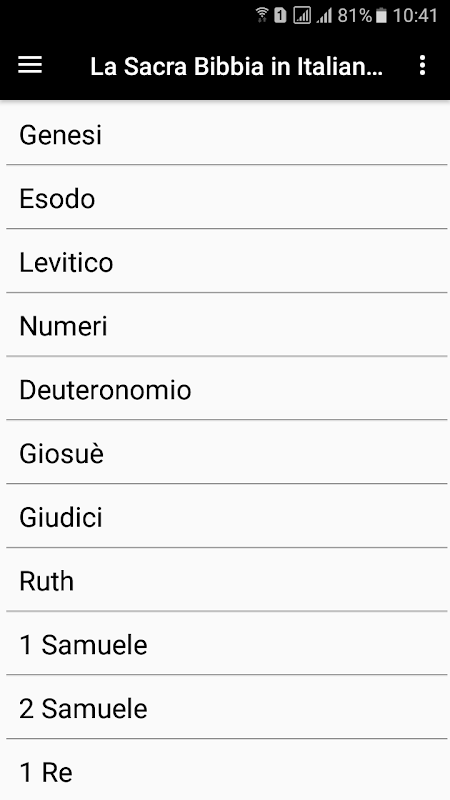Image resolution: width=450 pixels, height=800 pixels.
Task: Tap the clock showing 10:41
Action: click(415, 16)
